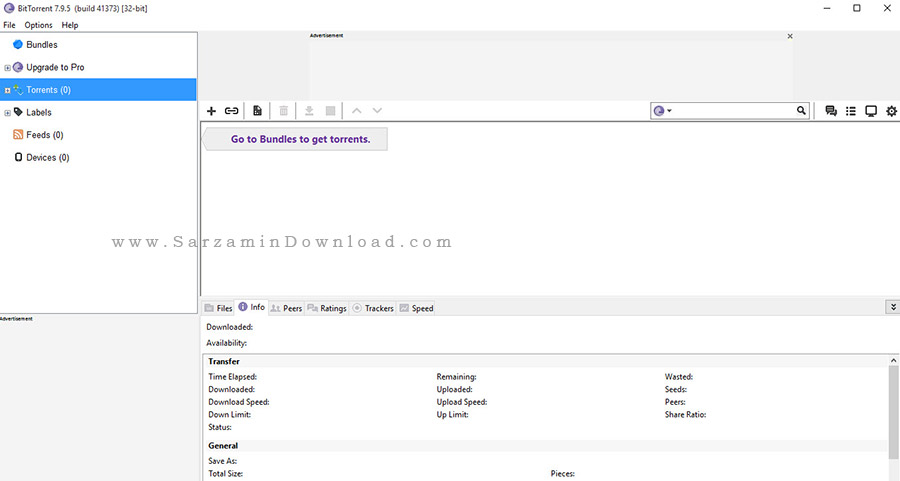Click the Transfer section header
900x481 pixels.
(224, 362)
